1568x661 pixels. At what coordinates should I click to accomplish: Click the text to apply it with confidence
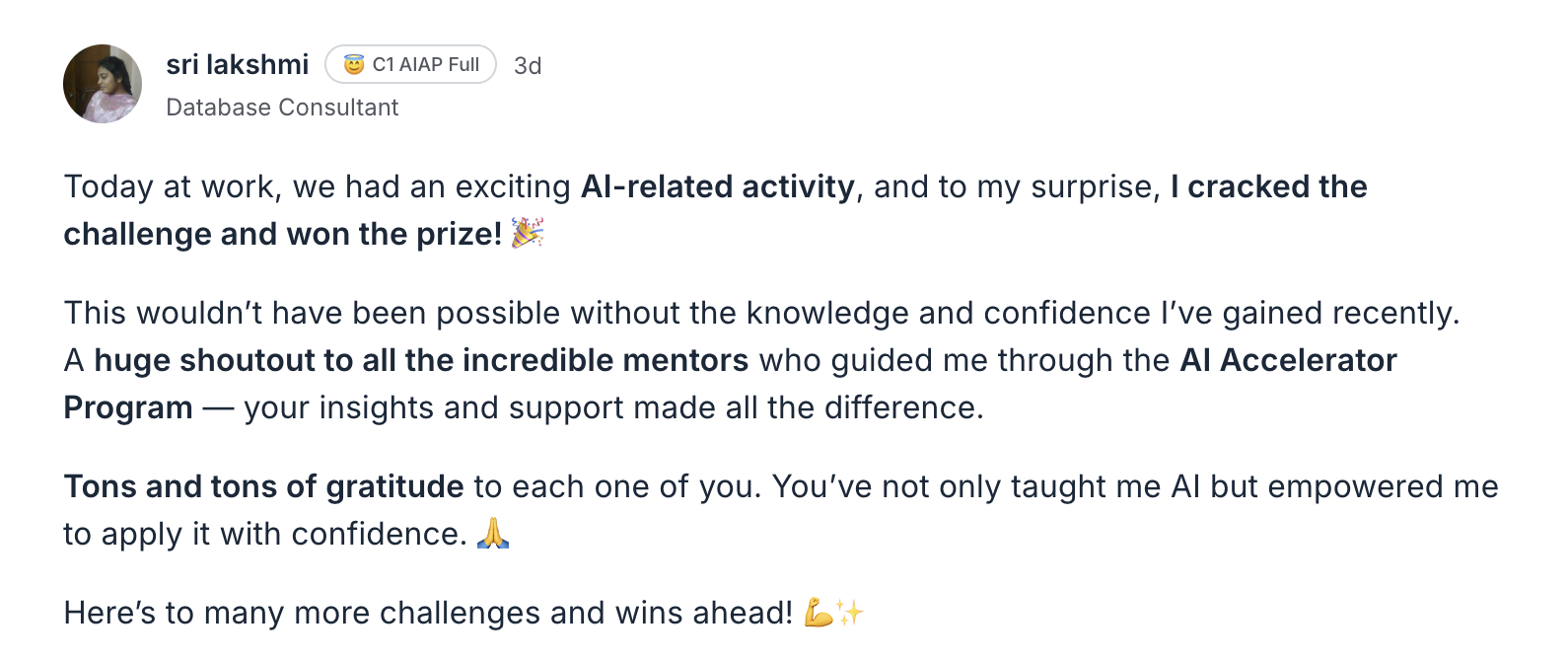[x=265, y=534]
